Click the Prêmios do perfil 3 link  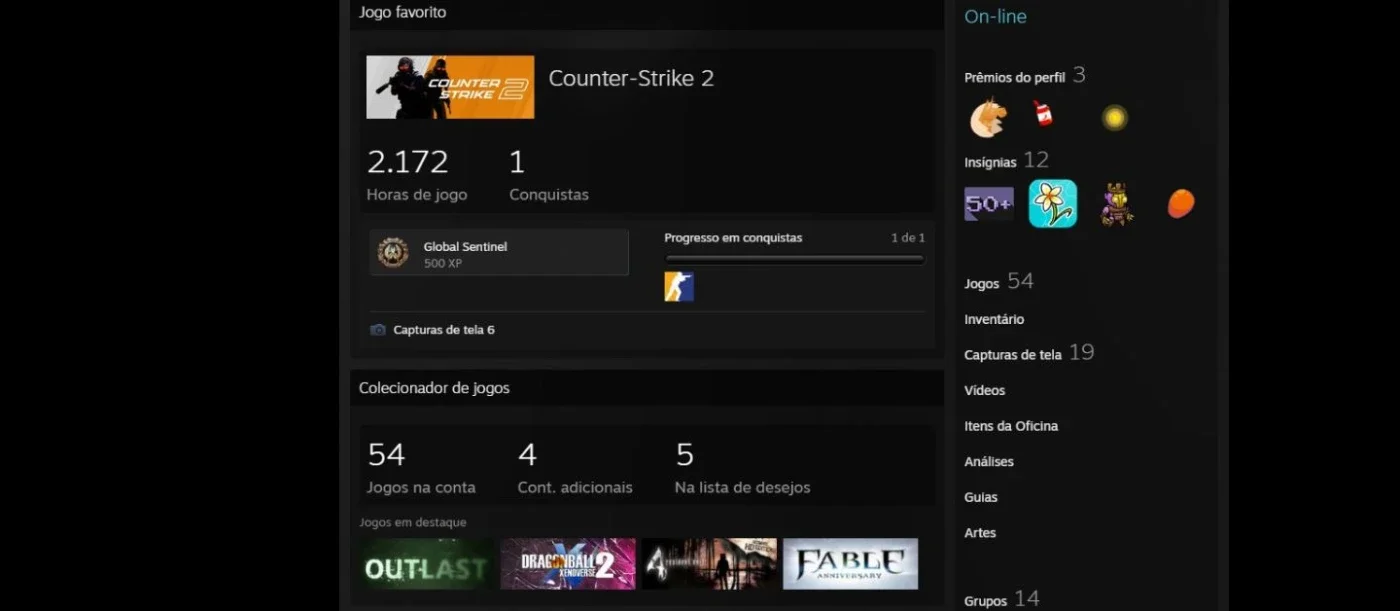[x=1025, y=76]
